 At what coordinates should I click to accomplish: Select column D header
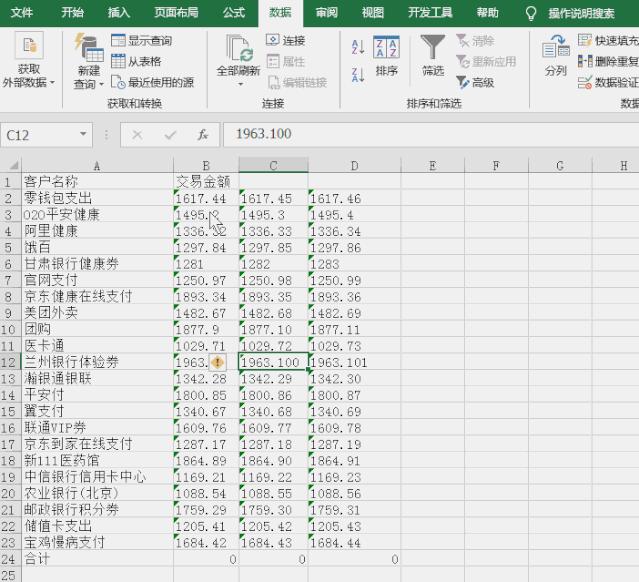coord(354,166)
